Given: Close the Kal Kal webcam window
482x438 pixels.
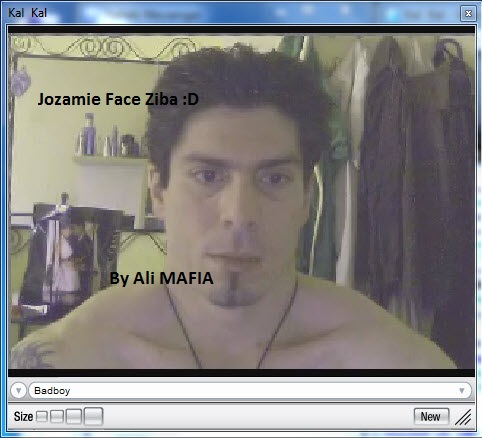Looking at the screenshot, I should [468, 13].
